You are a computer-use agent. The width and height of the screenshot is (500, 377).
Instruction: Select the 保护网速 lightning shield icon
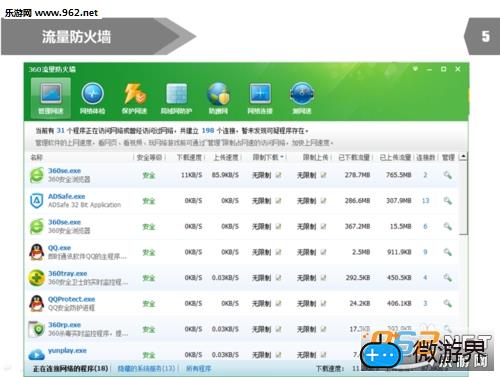[134, 98]
